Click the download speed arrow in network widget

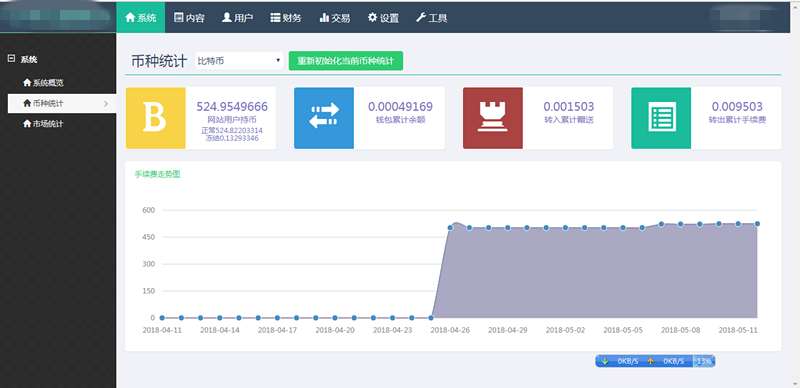605,361
